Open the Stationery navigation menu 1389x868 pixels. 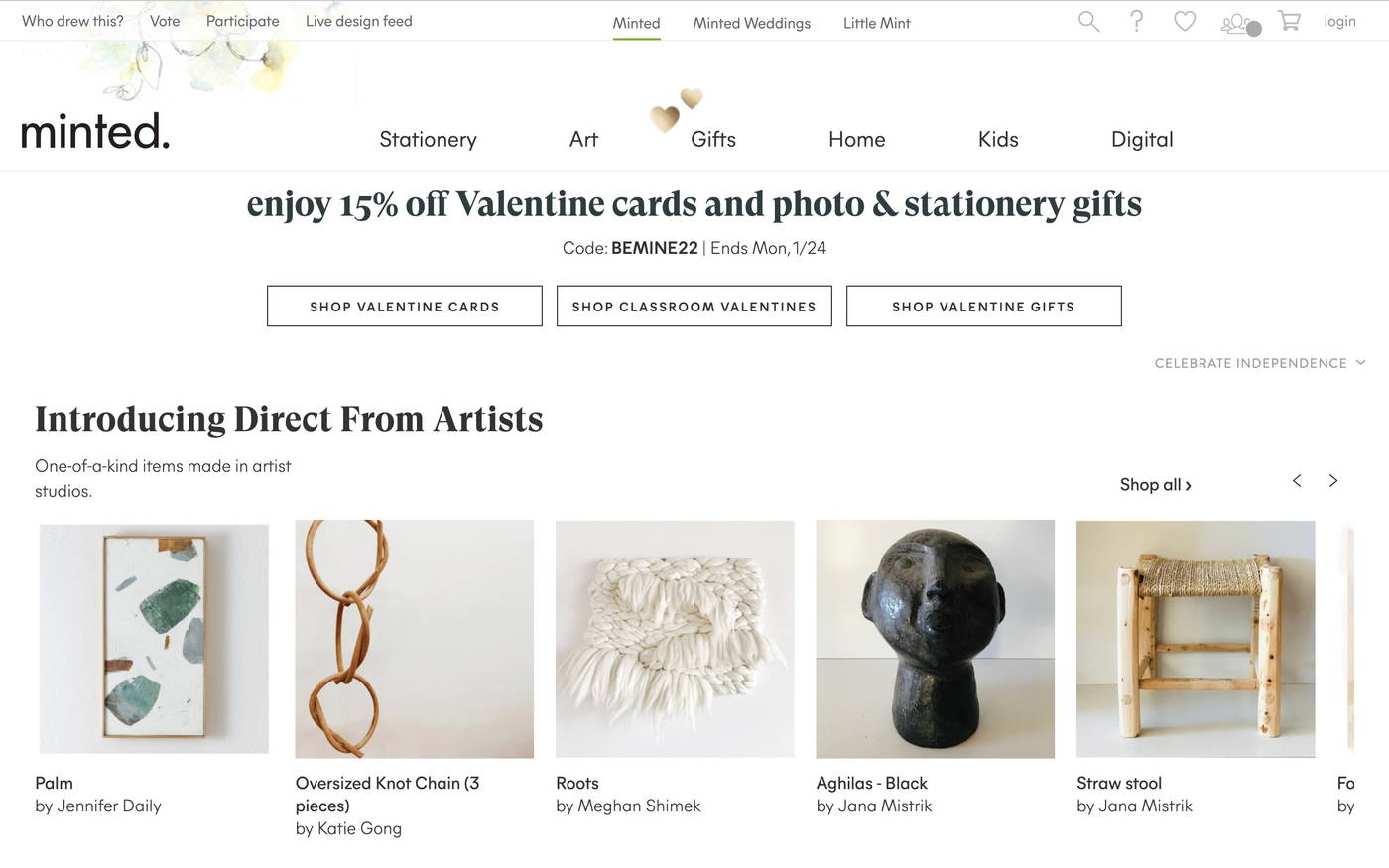pyautogui.click(x=428, y=139)
